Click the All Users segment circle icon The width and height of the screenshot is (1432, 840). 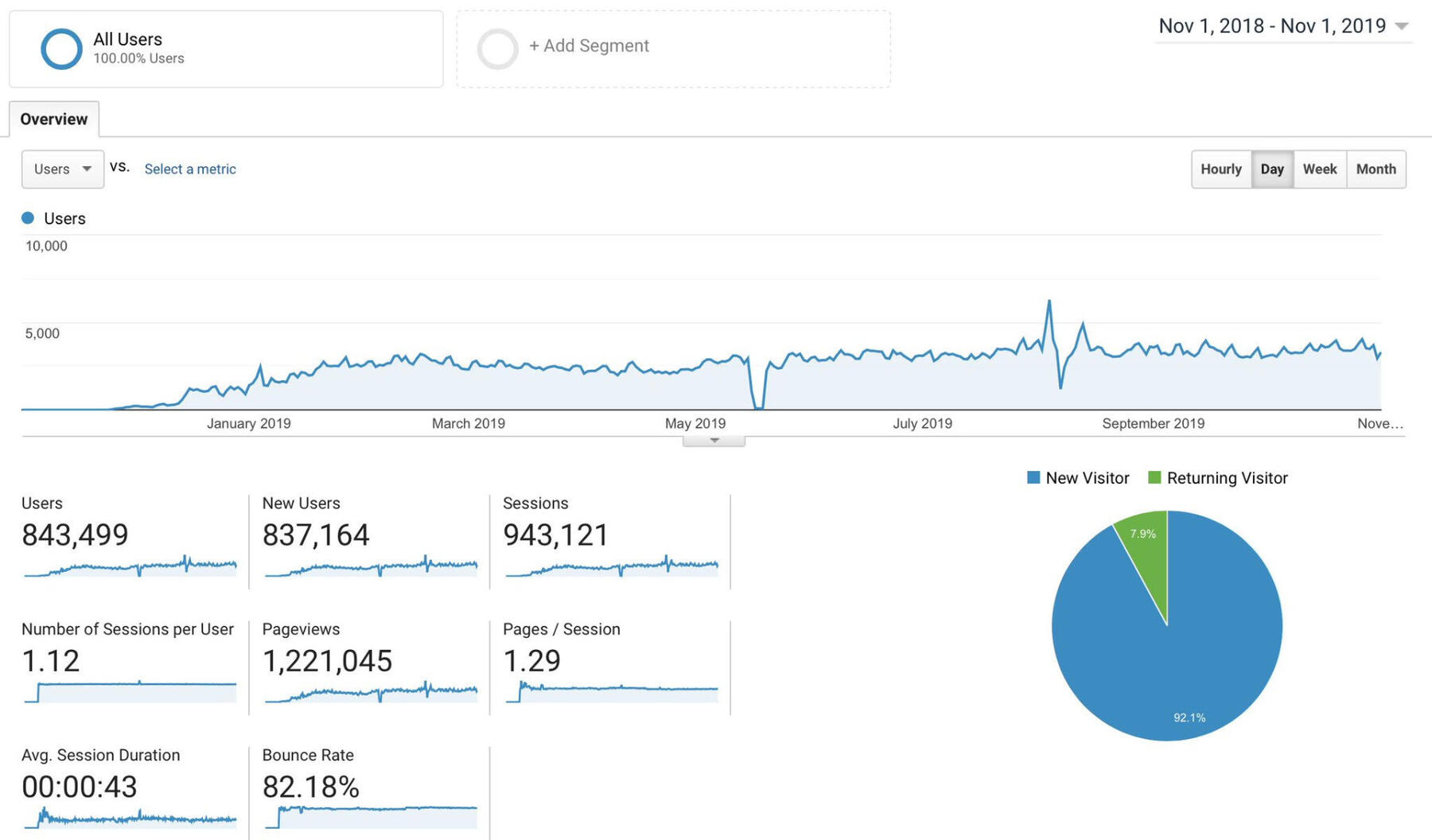click(61, 49)
